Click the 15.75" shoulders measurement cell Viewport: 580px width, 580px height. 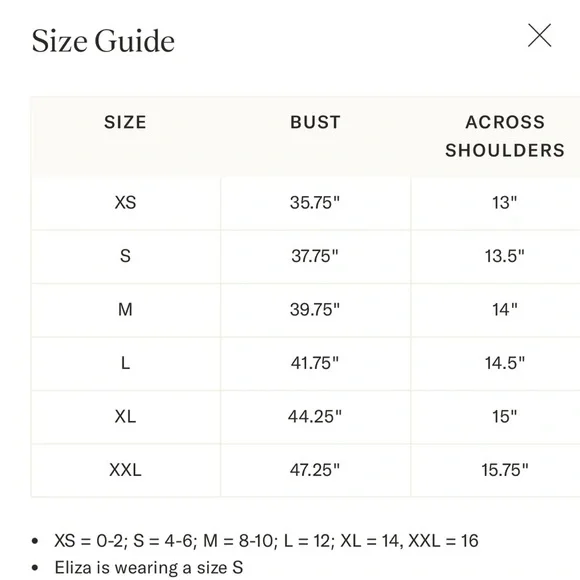click(505, 470)
